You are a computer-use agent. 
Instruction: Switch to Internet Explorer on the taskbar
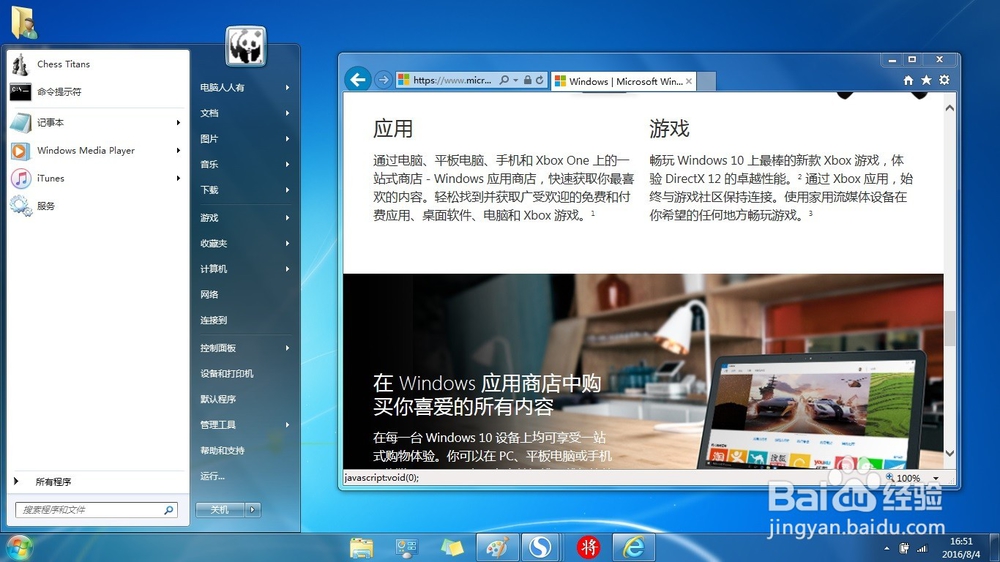coord(633,547)
